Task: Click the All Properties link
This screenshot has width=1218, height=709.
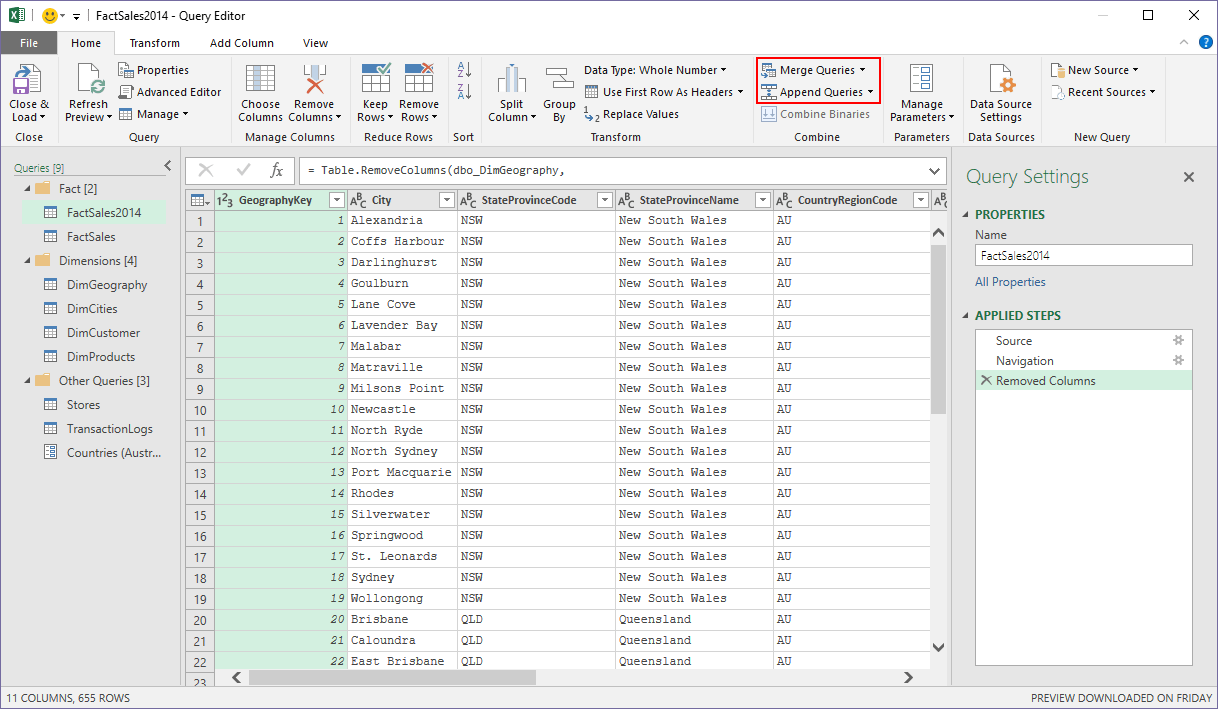Action: pyautogui.click(x=1010, y=282)
